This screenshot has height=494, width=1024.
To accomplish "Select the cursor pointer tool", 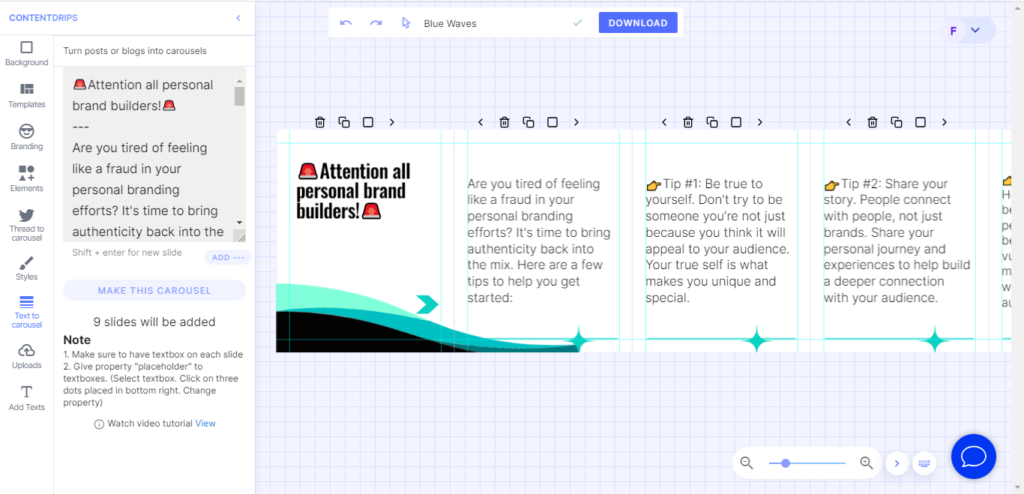I will (406, 23).
